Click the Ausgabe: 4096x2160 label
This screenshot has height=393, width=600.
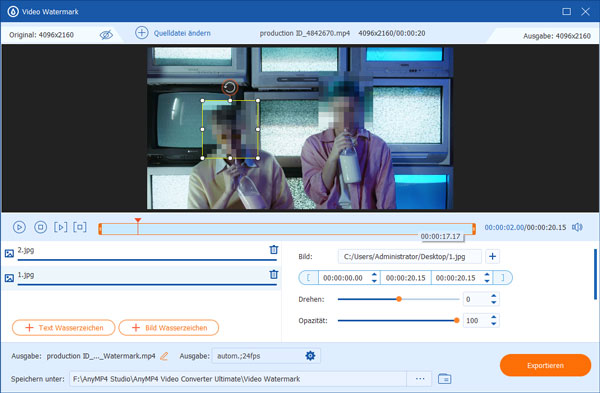(557, 36)
